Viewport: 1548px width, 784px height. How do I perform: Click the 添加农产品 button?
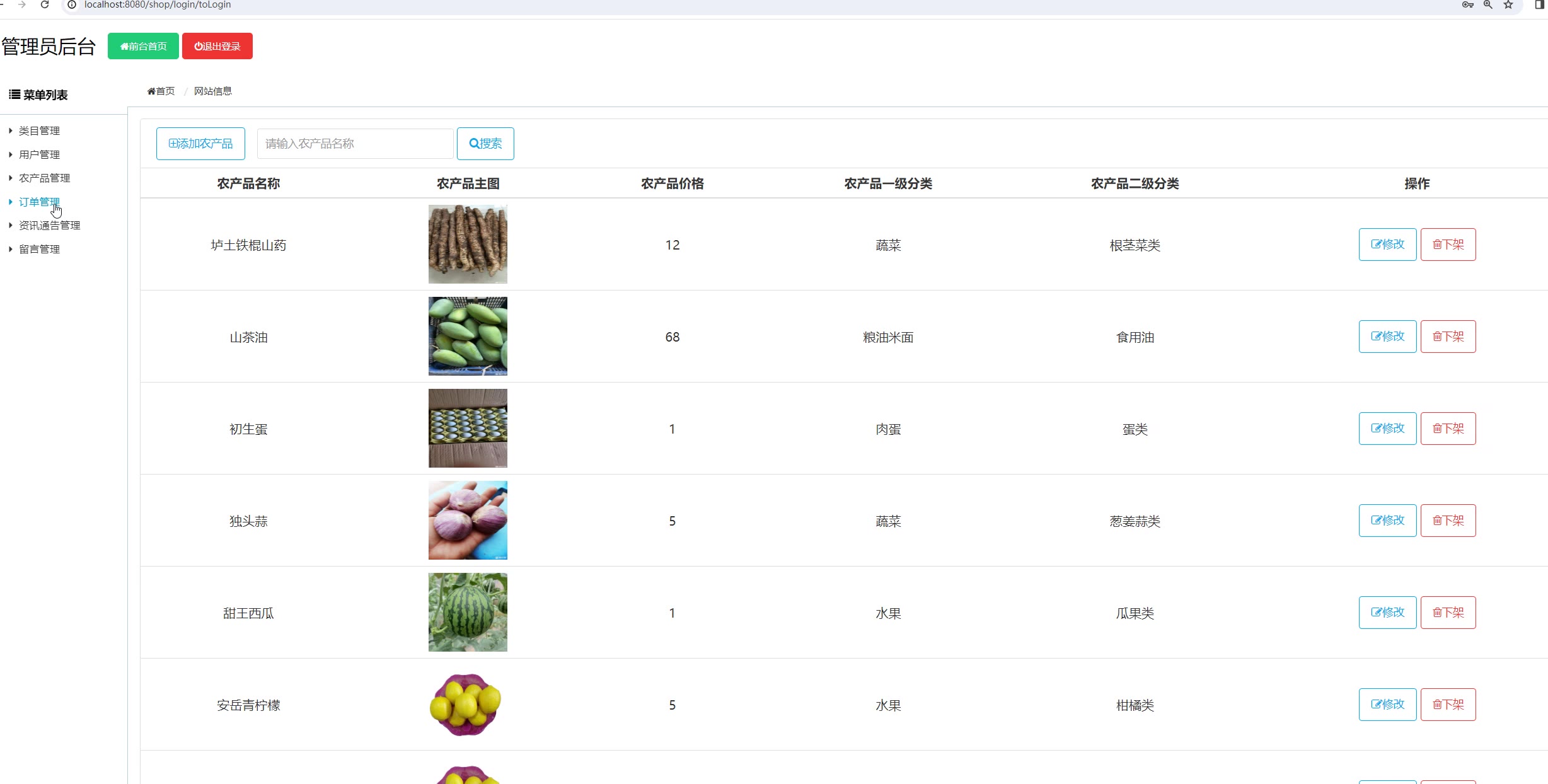point(200,144)
